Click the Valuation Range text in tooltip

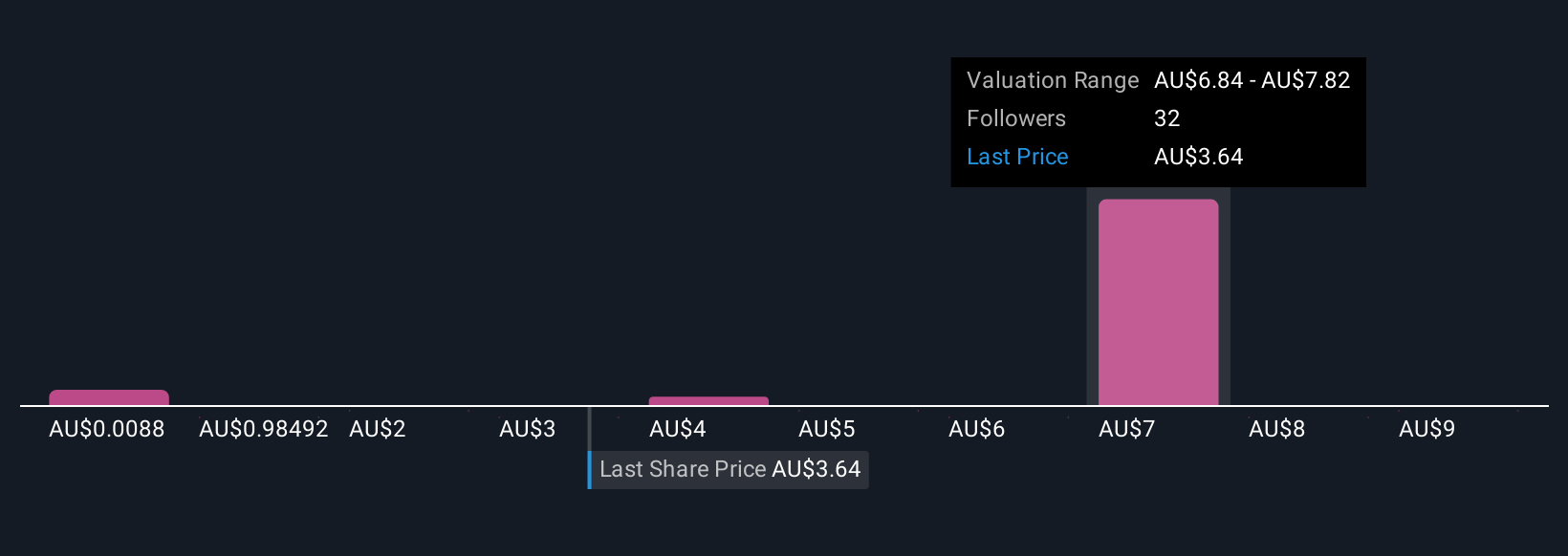click(1053, 80)
